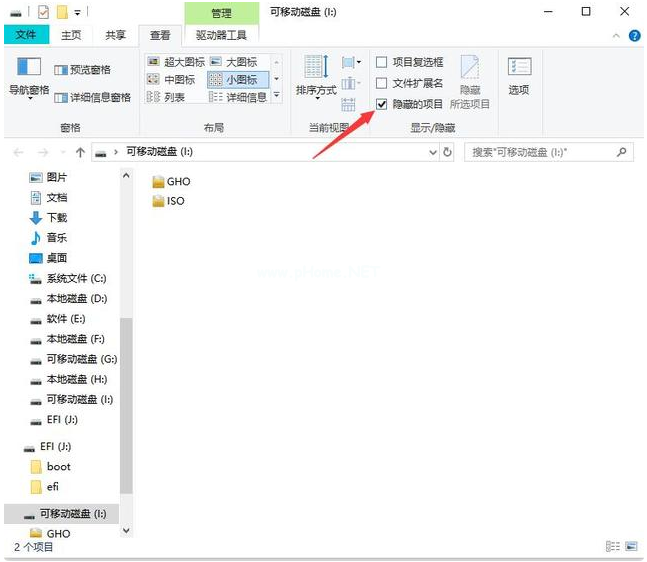The width and height of the screenshot is (647, 562).
Task: Choose the Details (详细信息) layout view
Action: click(238, 97)
